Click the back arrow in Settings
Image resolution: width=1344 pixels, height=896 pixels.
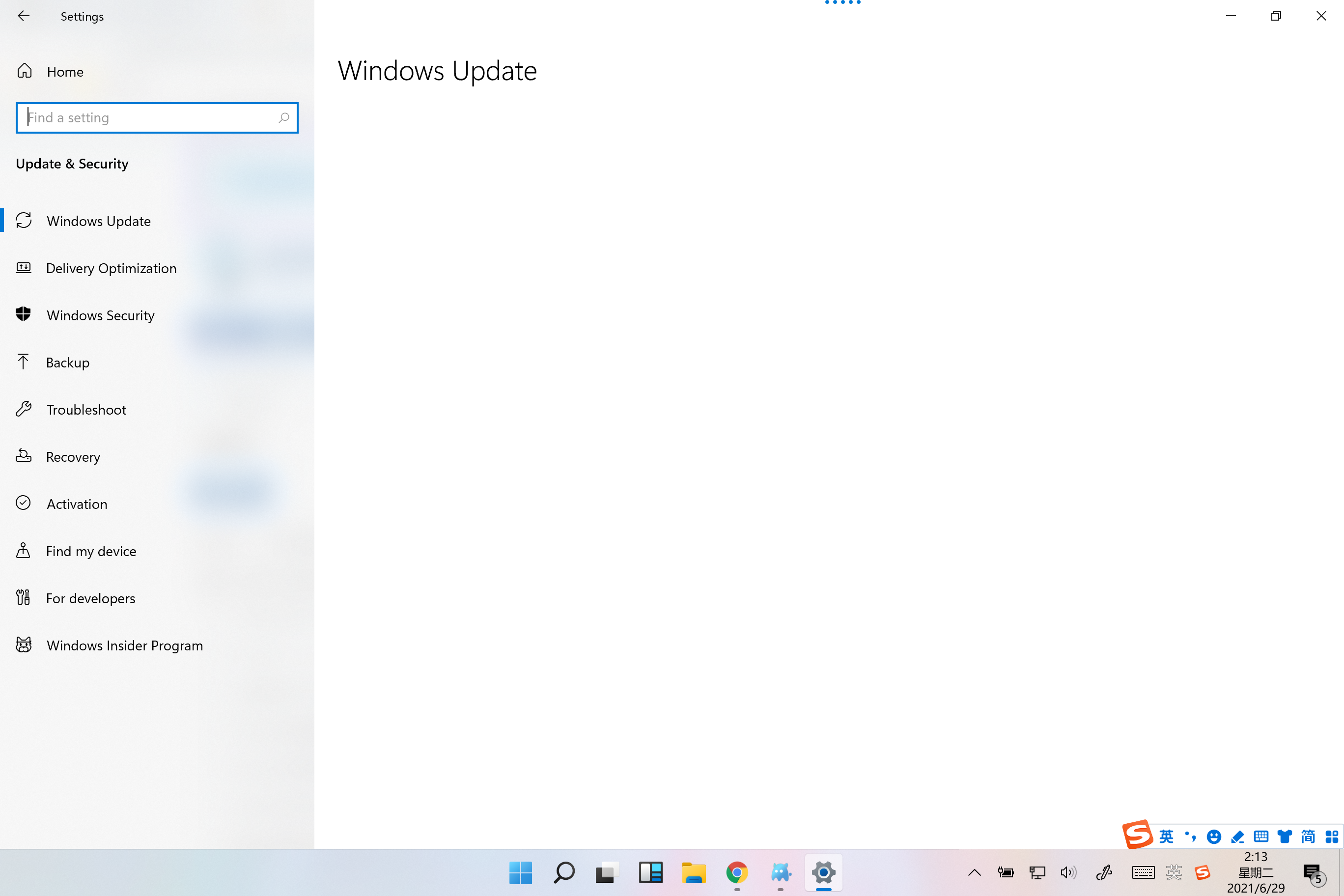[x=24, y=16]
